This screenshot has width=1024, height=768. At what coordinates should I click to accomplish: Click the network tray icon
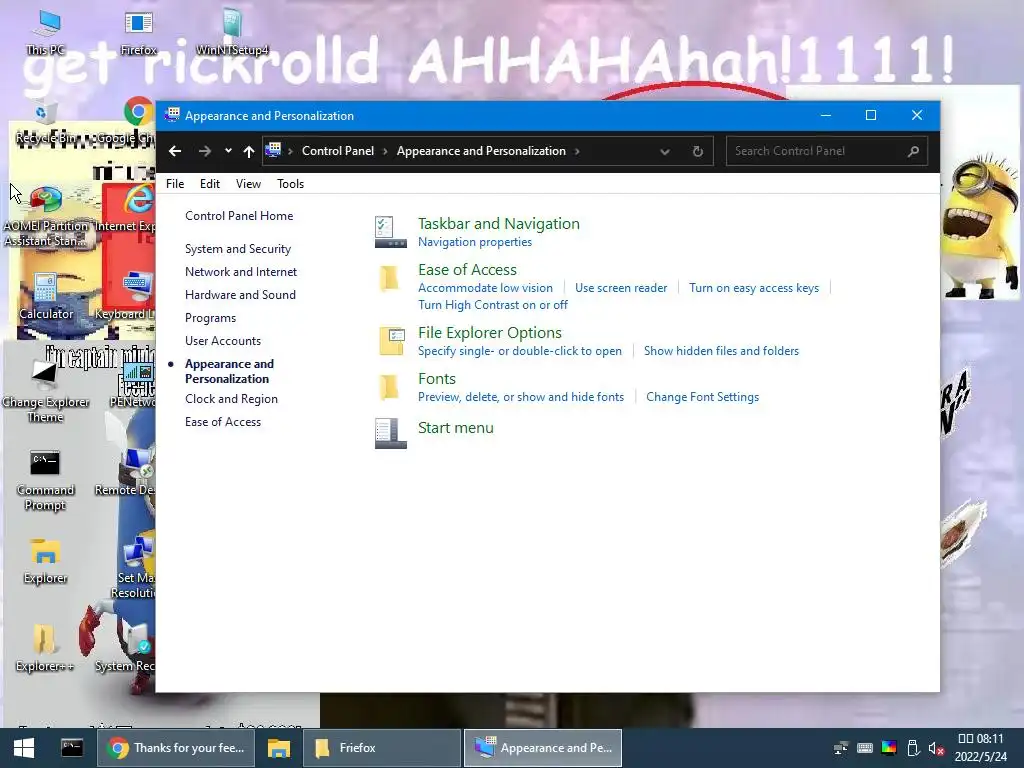coord(840,748)
